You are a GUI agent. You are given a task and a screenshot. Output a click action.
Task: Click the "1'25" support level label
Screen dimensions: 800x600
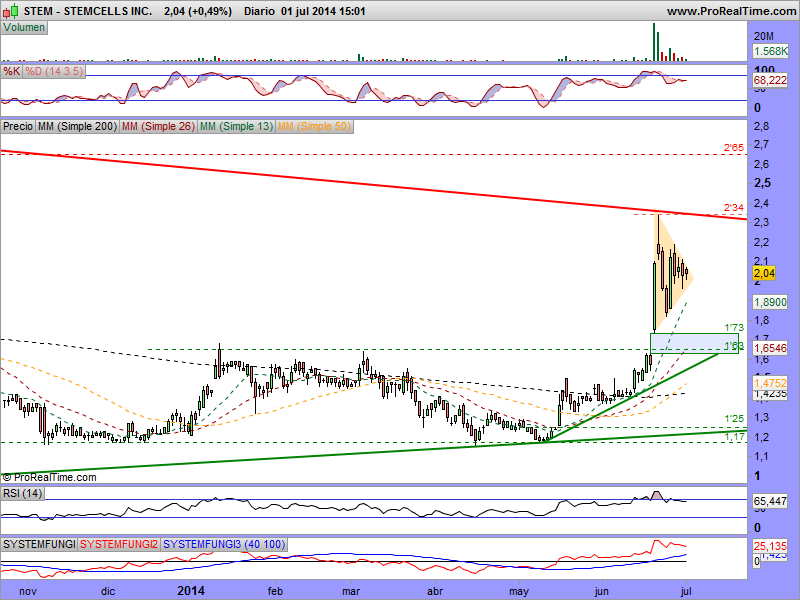pos(734,419)
